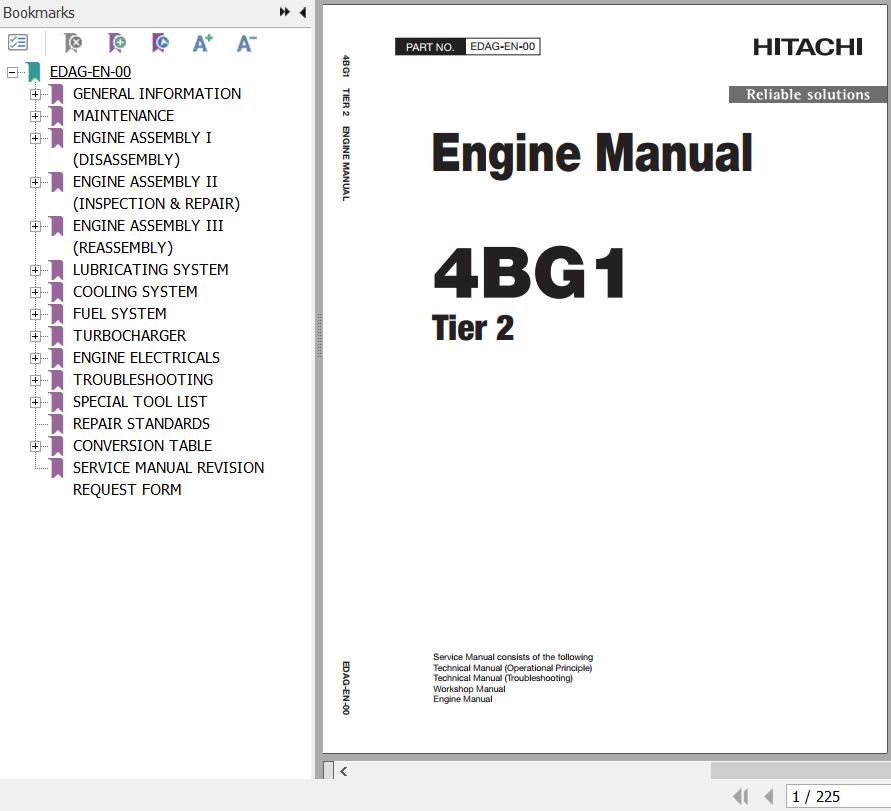Click the page number input field
Screen dimensions: 891x811
(838, 796)
